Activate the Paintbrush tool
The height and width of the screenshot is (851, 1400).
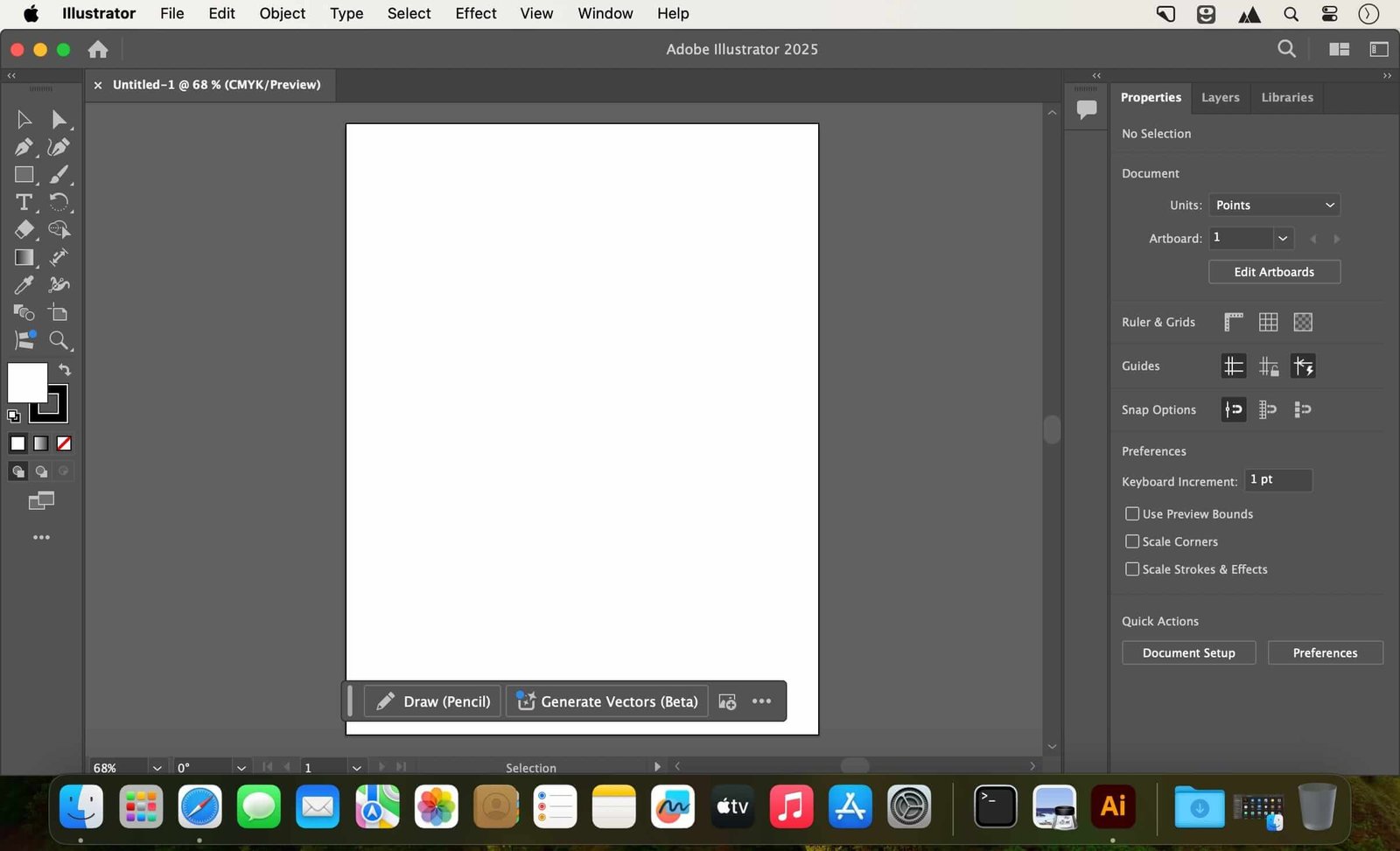(x=59, y=174)
